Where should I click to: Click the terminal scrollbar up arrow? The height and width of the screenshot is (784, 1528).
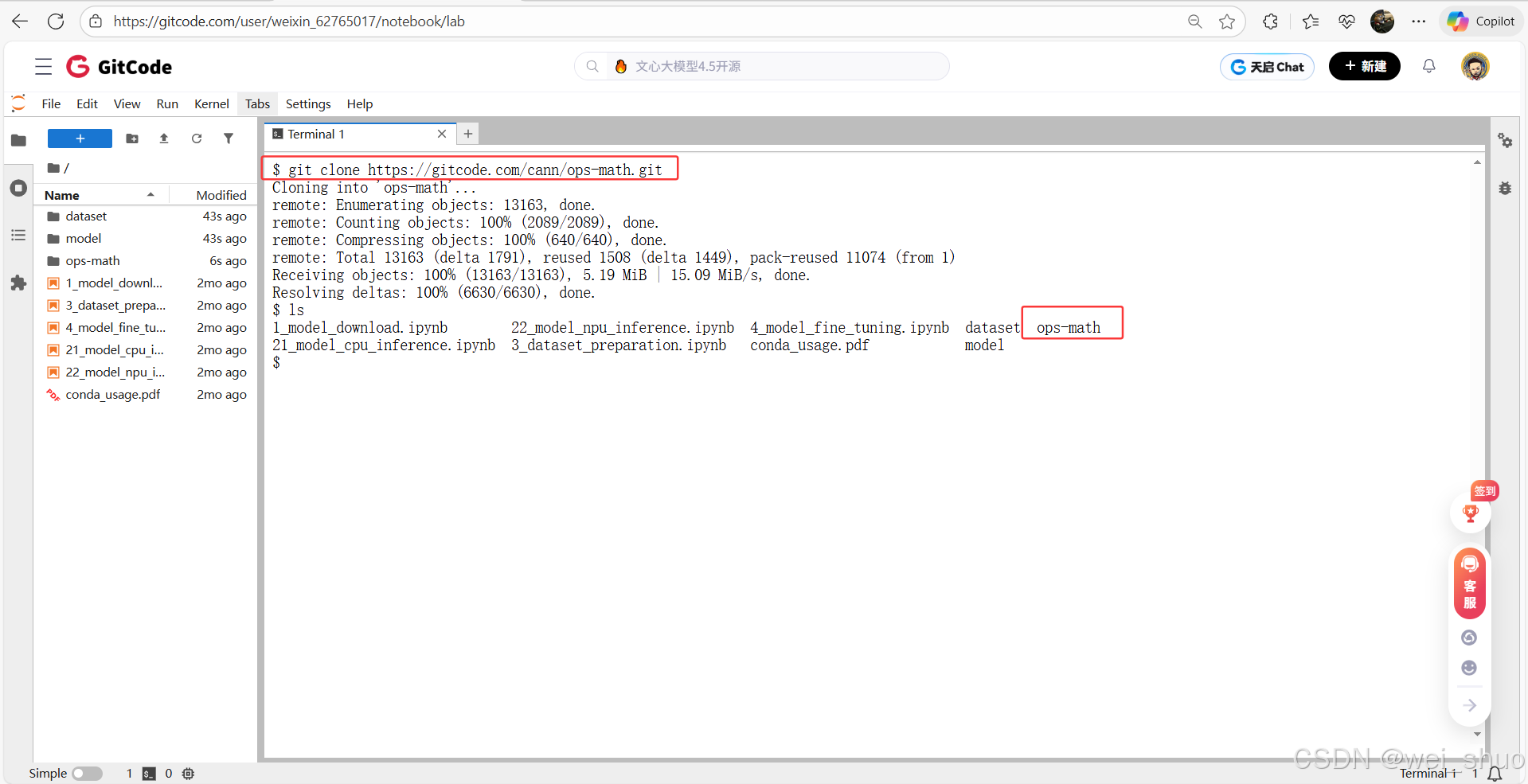(1477, 162)
